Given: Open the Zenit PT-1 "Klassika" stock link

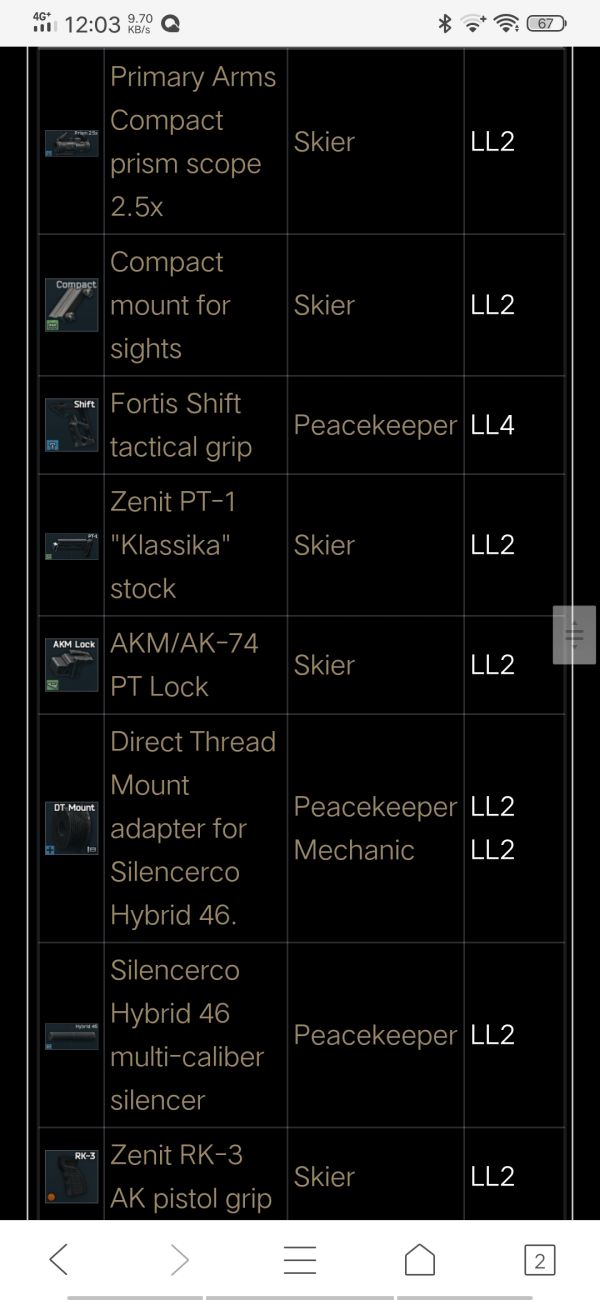Looking at the screenshot, I should coord(172,545).
